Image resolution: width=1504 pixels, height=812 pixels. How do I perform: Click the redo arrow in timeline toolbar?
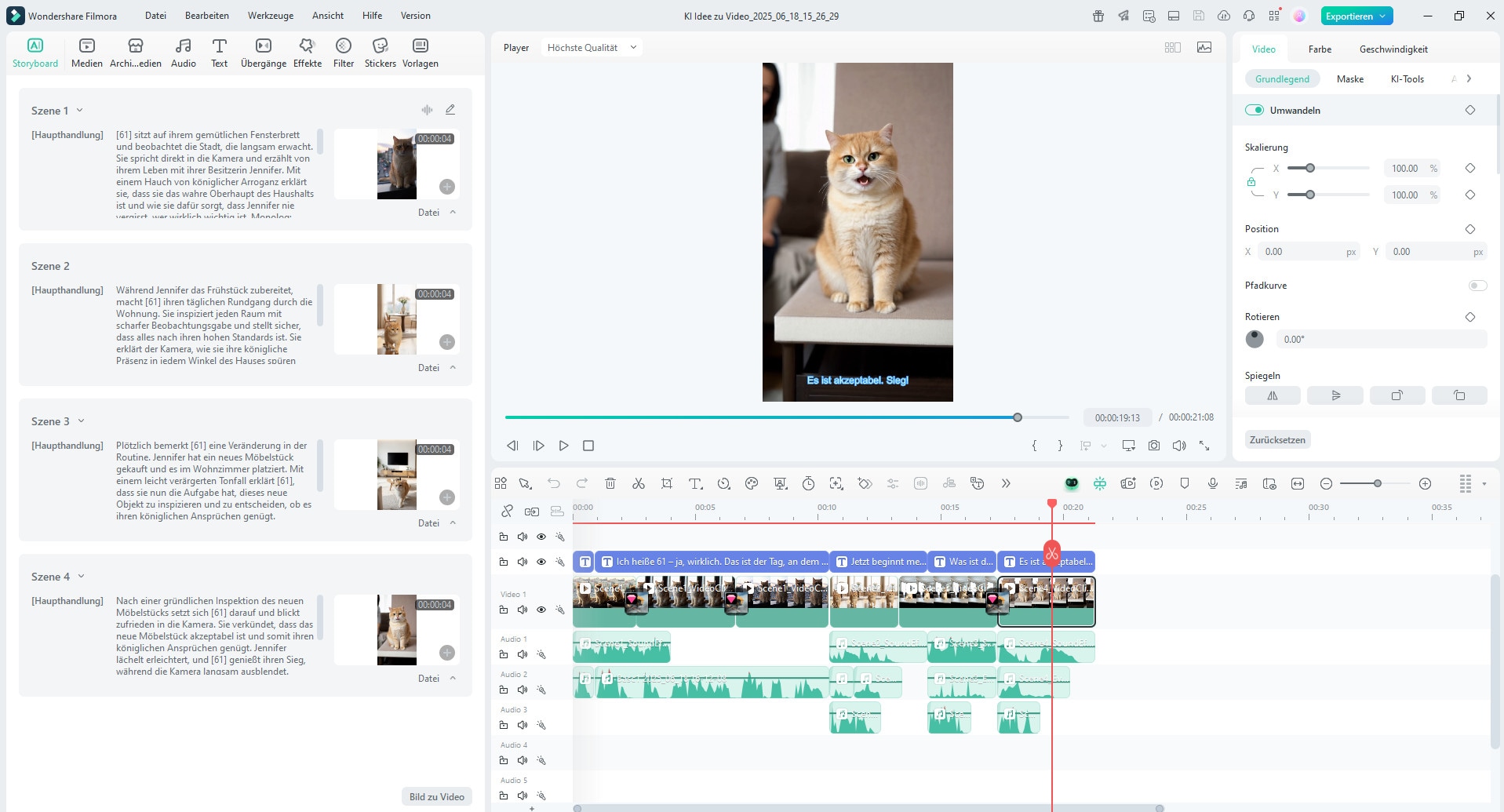pos(582,483)
